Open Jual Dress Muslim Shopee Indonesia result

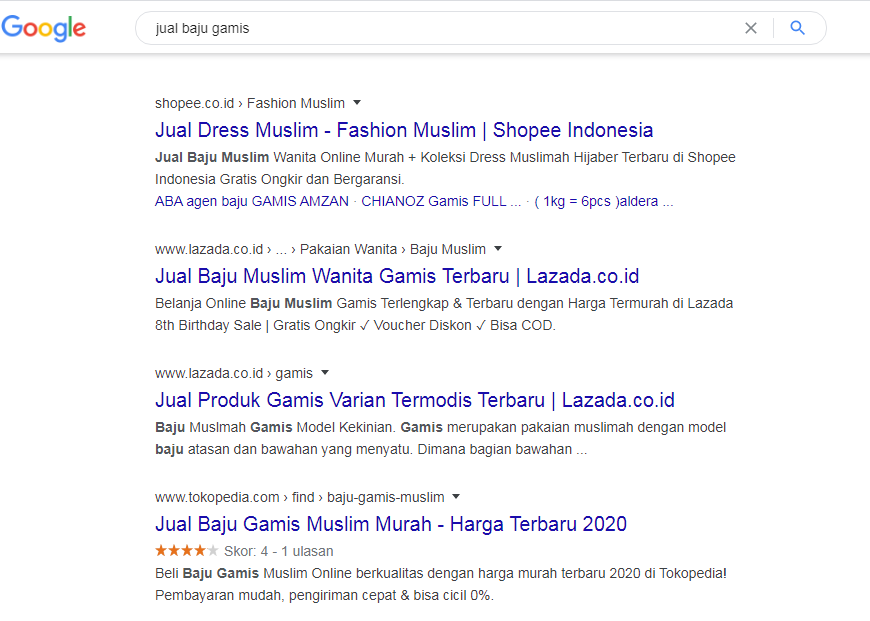tap(404, 130)
